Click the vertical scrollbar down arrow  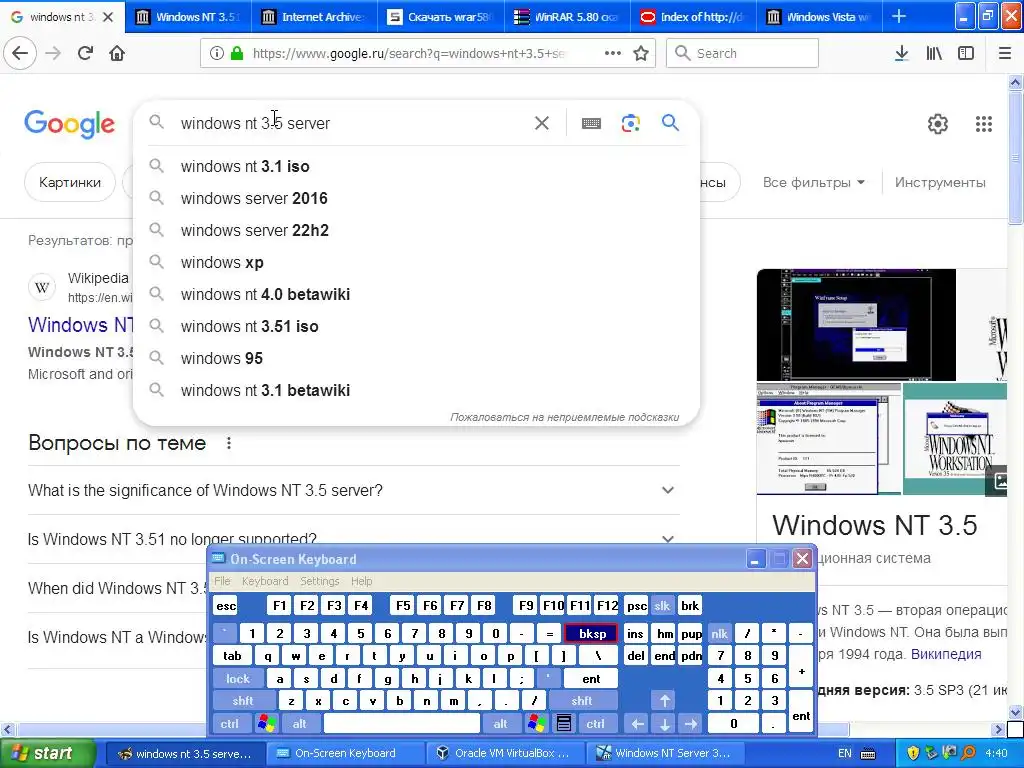point(1015,712)
